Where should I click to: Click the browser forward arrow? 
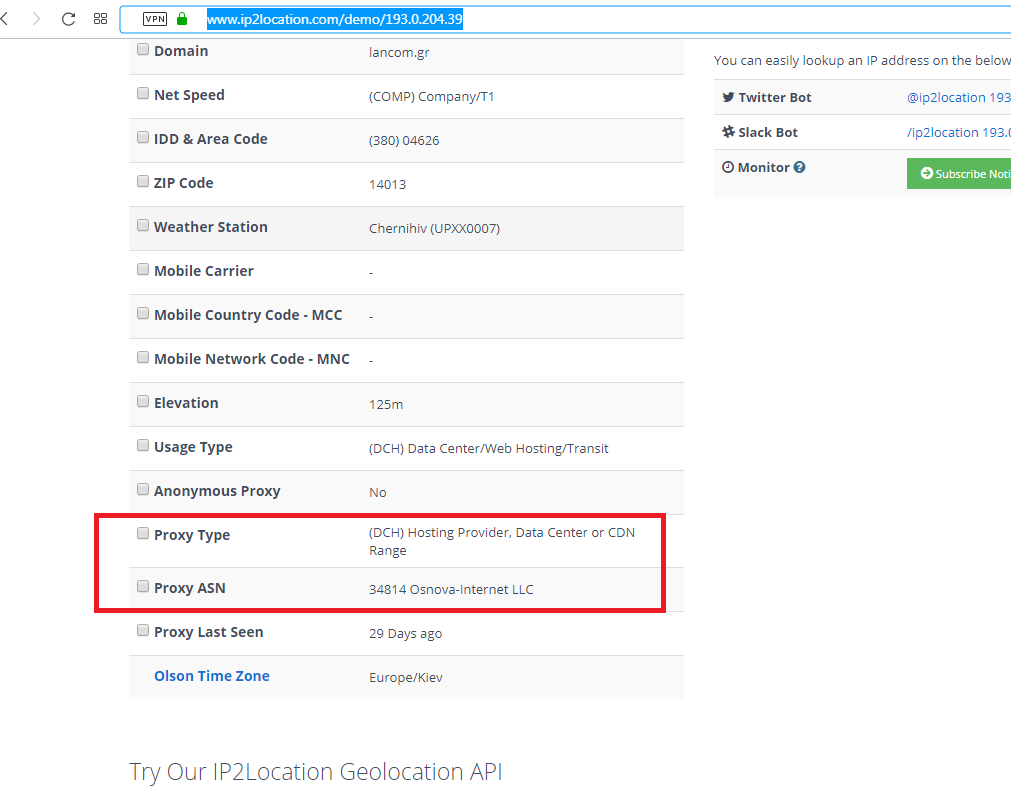tap(36, 19)
